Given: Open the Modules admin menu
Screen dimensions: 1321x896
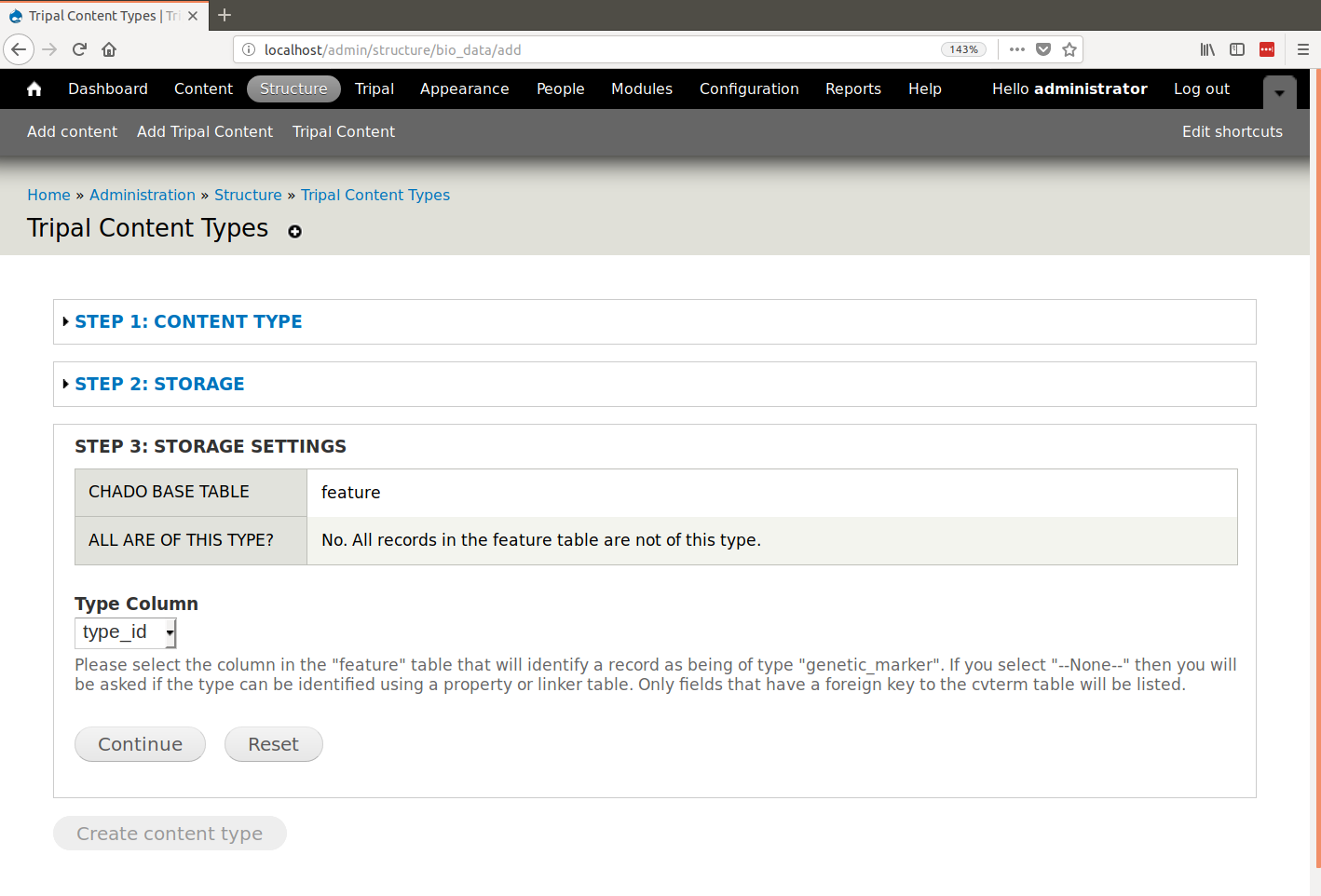Looking at the screenshot, I should [x=641, y=89].
